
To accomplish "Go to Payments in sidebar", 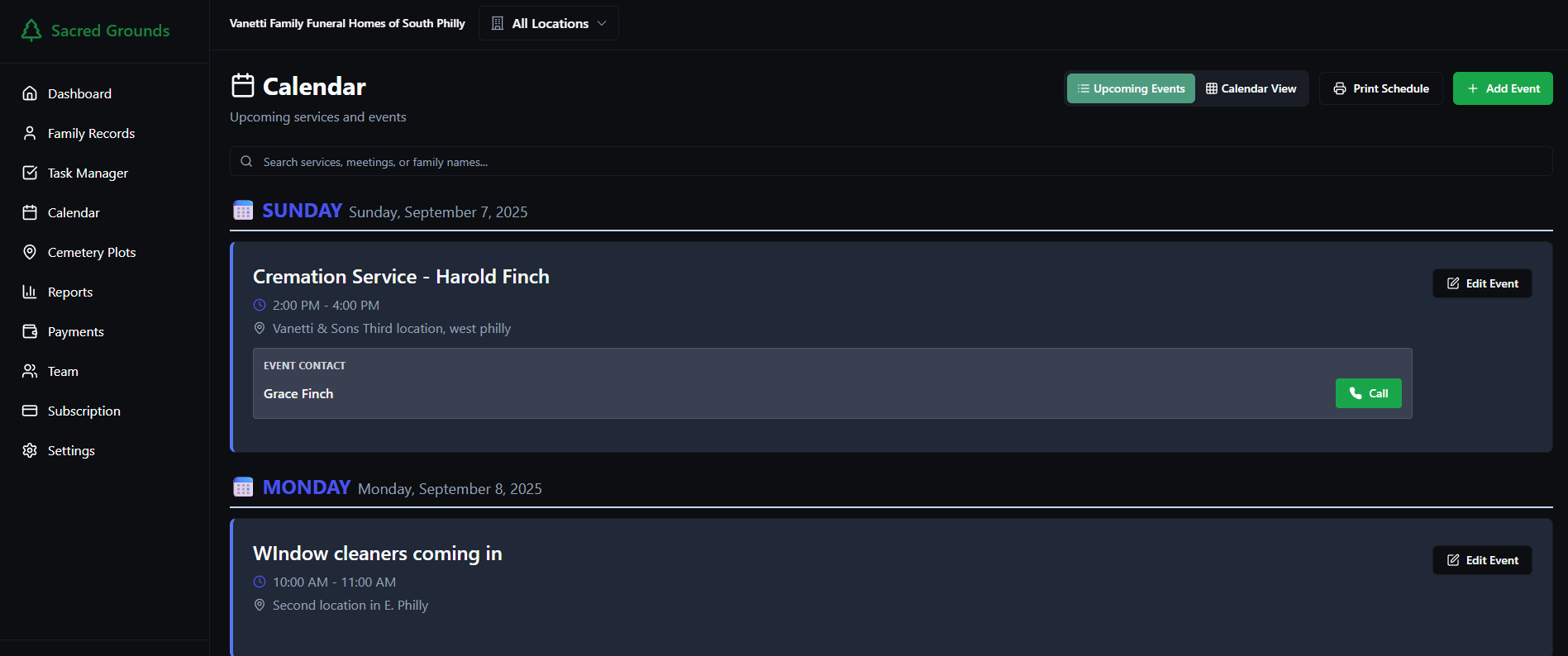I will [x=75, y=331].
